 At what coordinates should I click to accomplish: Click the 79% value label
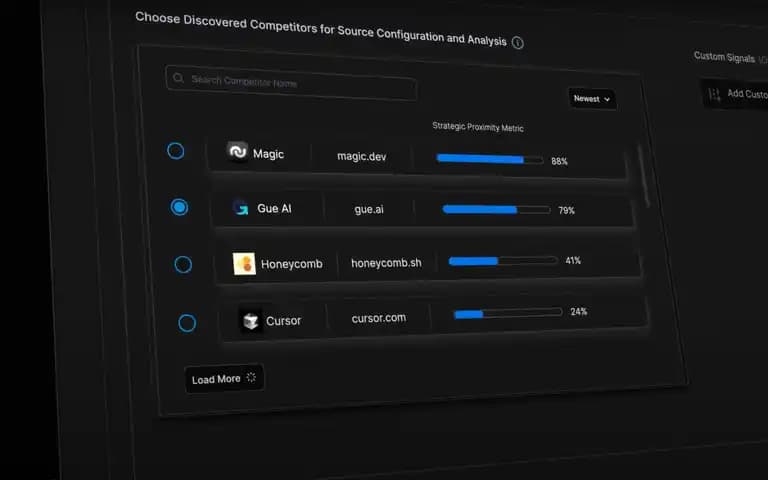[x=566, y=211]
